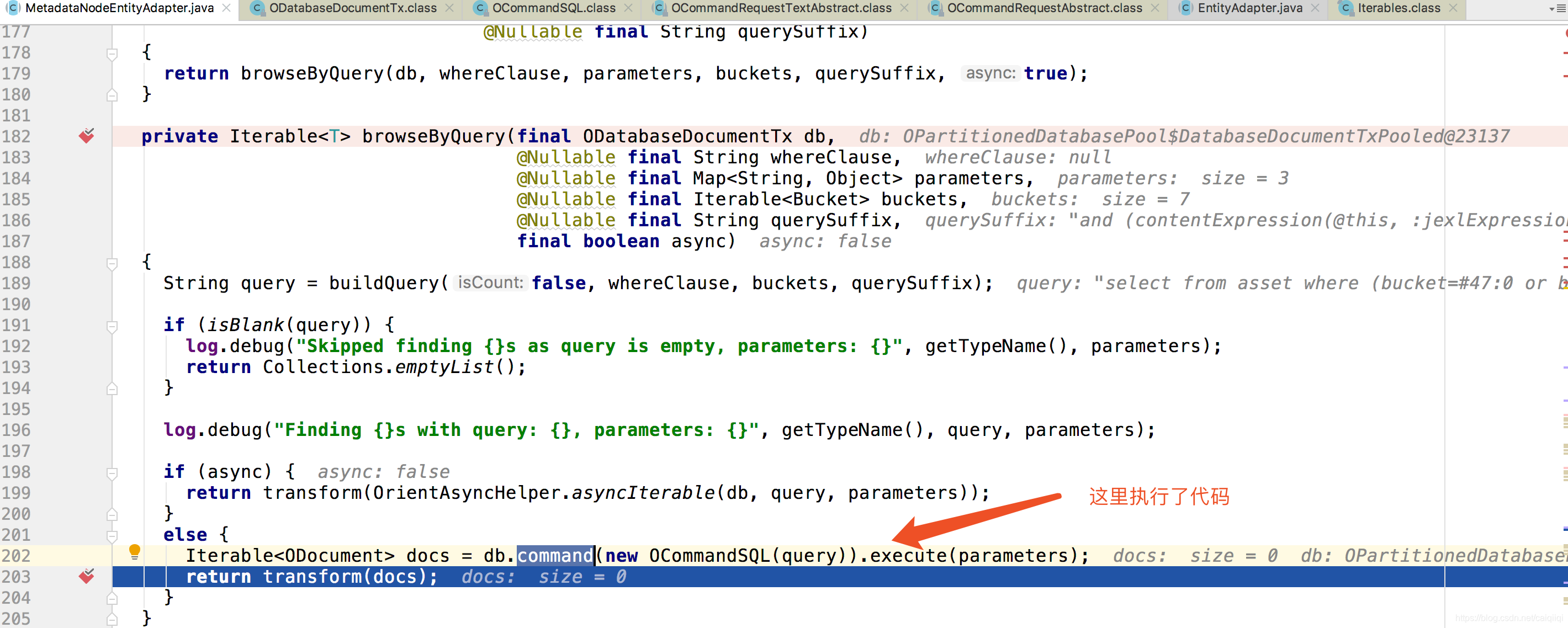Click 'isBlank' on line 191
1568x628 pixels.
coord(246,325)
